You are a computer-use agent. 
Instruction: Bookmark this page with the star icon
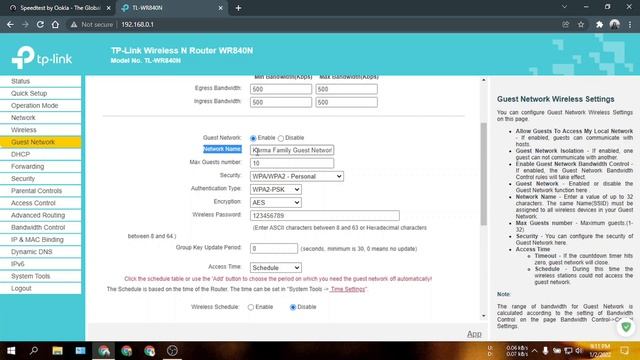[x=581, y=24]
